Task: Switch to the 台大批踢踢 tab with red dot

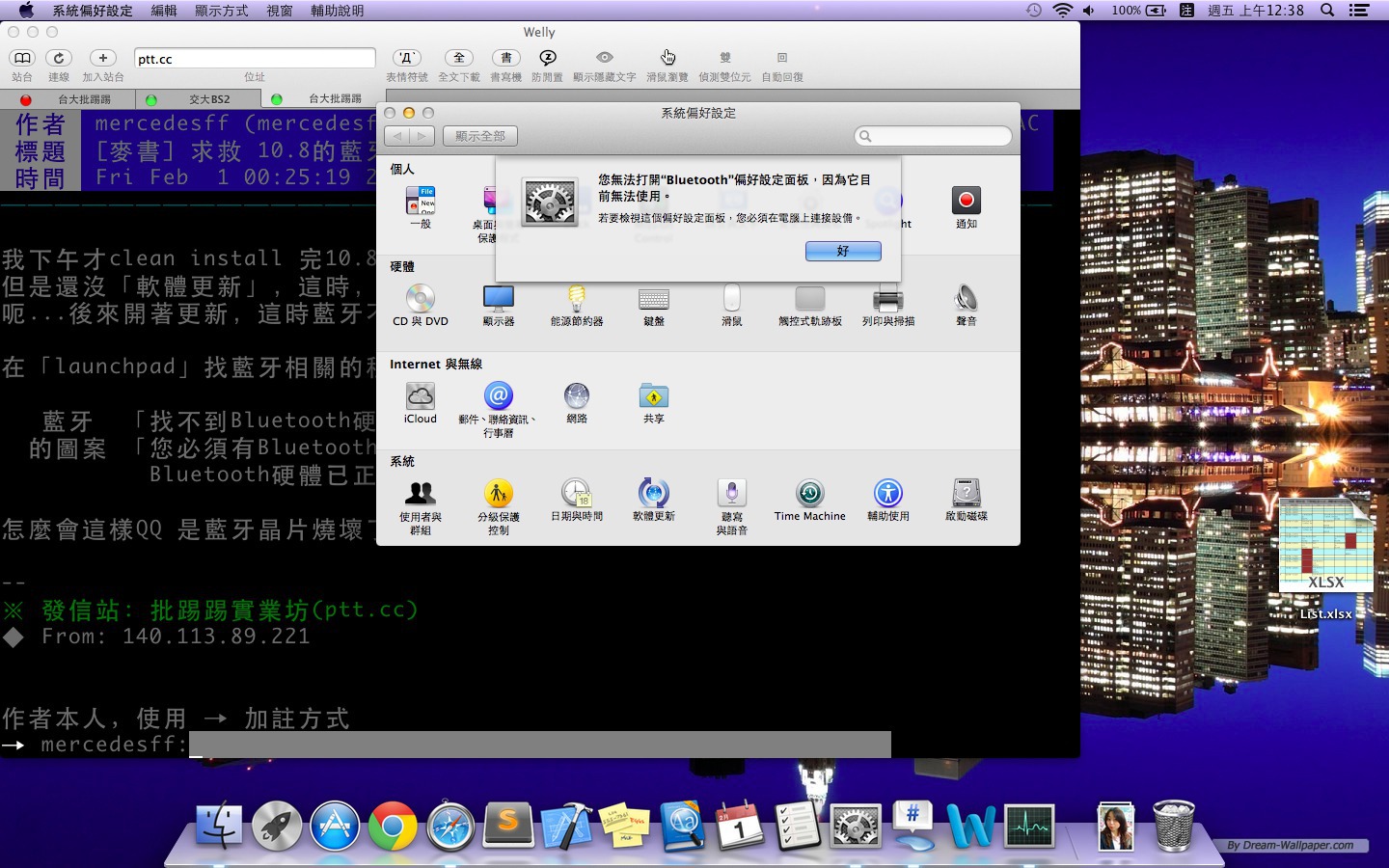Action: click(x=66, y=99)
